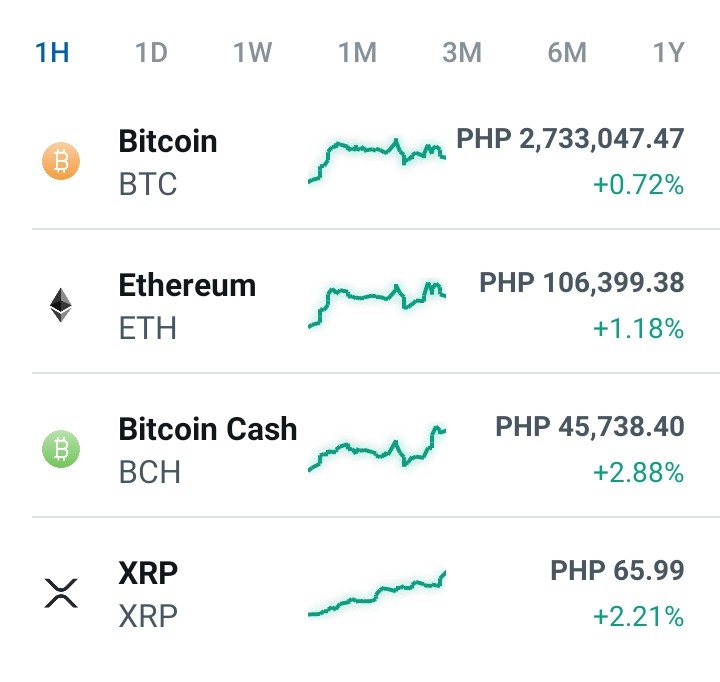The width and height of the screenshot is (720, 682).
Task: Tap the Ethereum diamond logo icon
Action: (x=61, y=305)
